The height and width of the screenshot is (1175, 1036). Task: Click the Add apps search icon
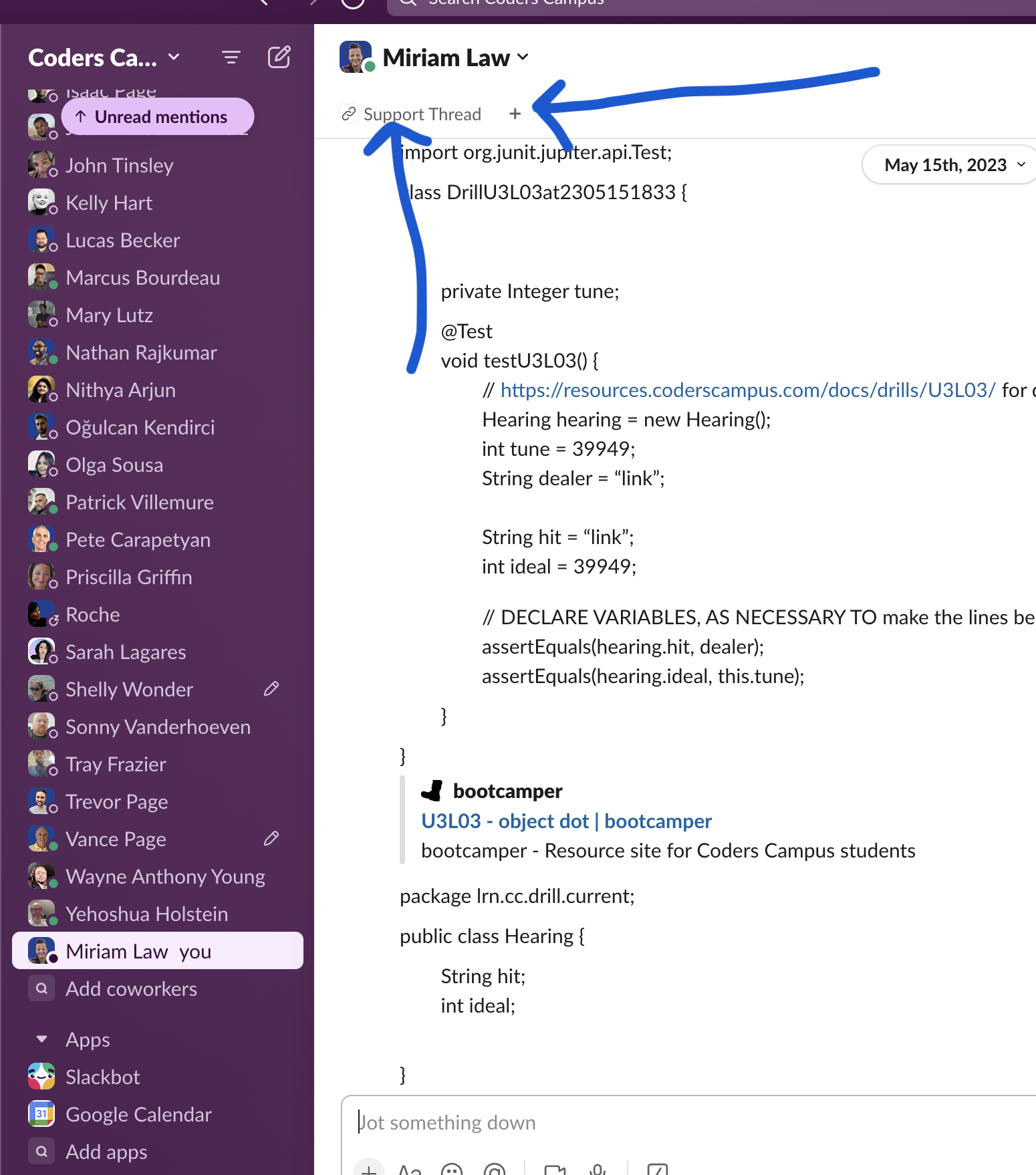click(41, 1151)
